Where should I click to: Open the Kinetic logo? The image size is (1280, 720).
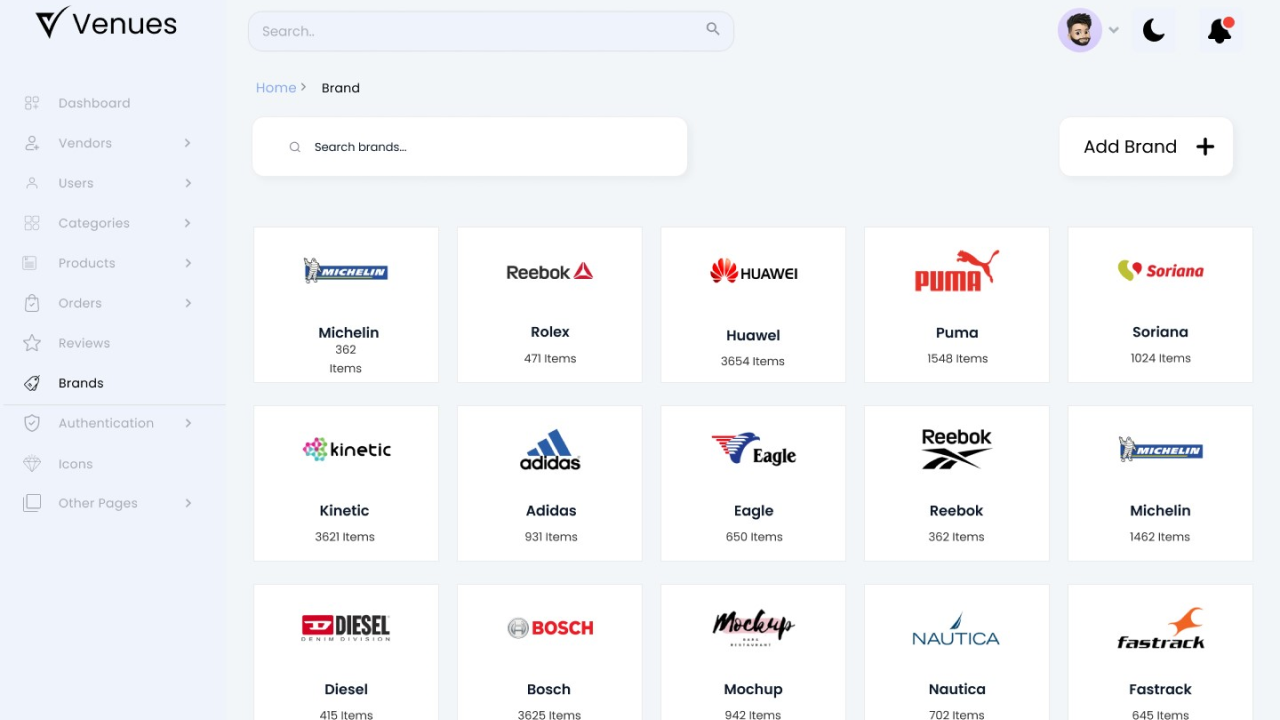346,449
